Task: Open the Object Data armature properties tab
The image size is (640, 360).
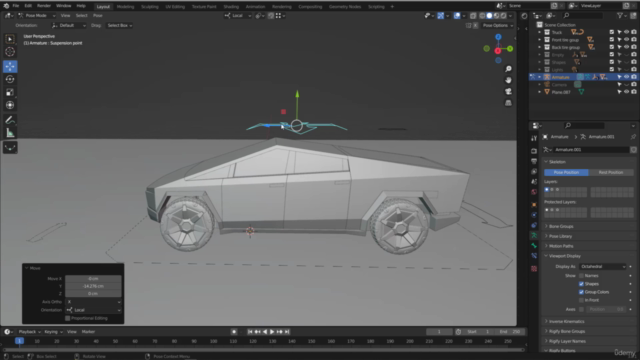Action: (x=534, y=236)
